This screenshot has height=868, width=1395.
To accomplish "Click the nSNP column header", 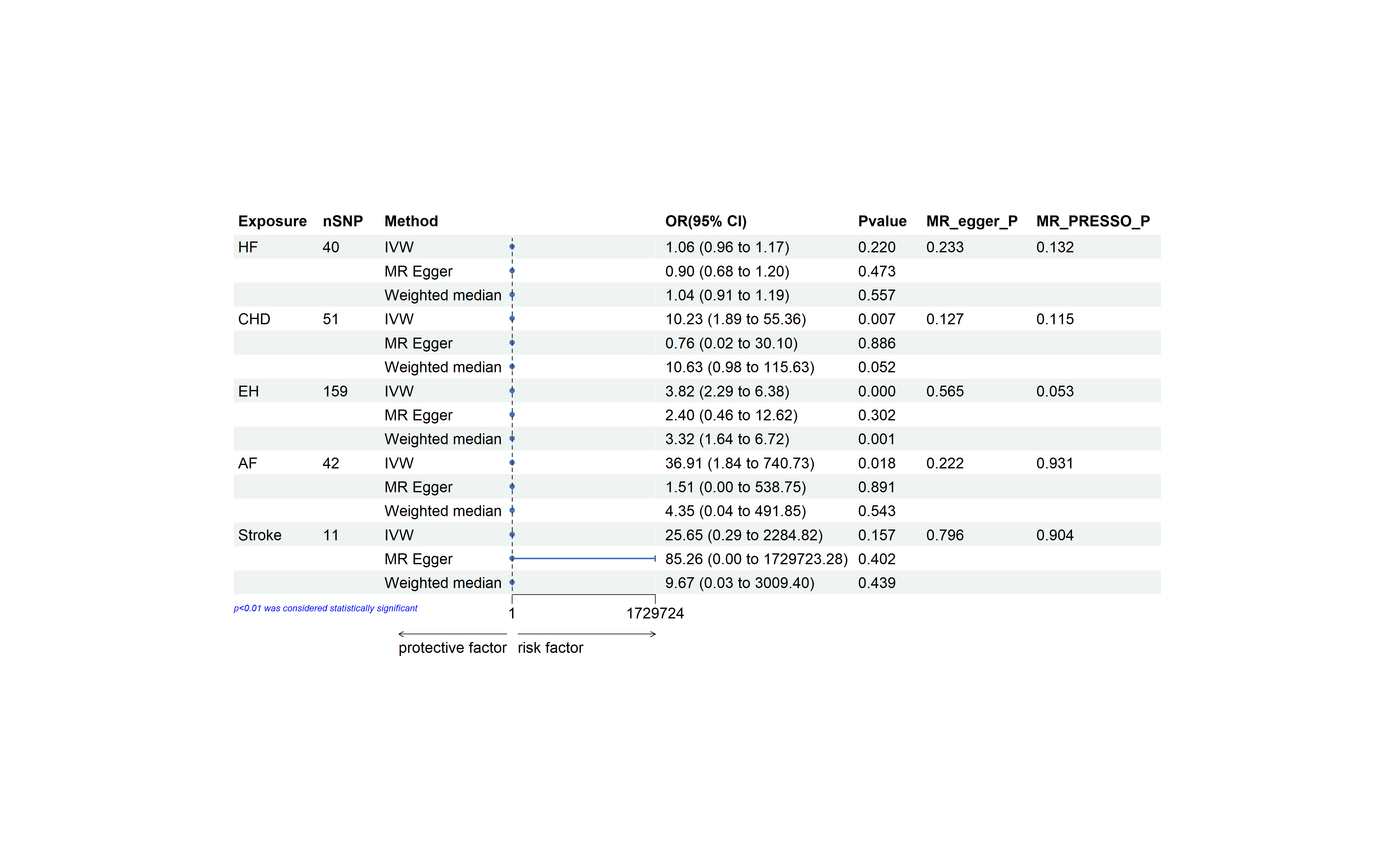I will 343,221.
